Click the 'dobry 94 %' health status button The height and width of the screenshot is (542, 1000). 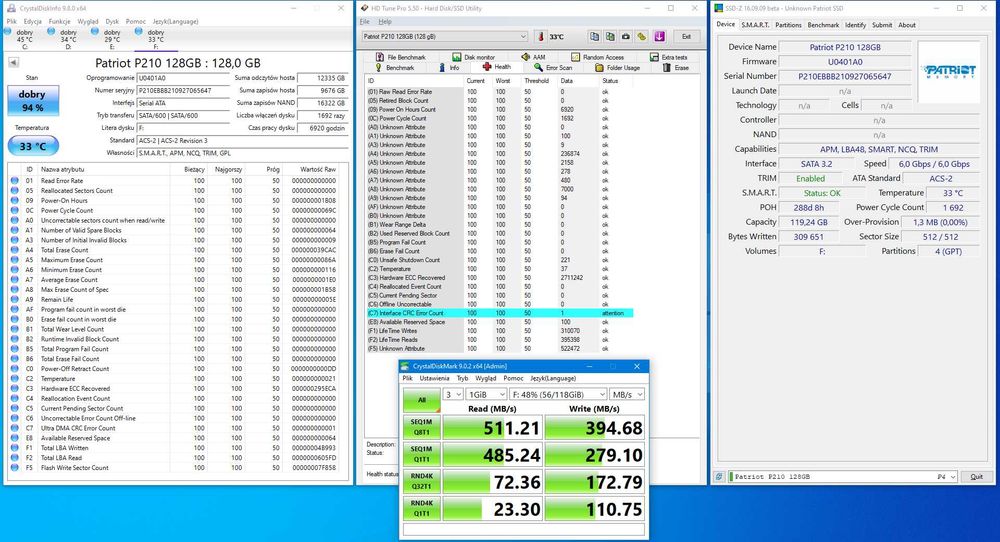pos(33,101)
